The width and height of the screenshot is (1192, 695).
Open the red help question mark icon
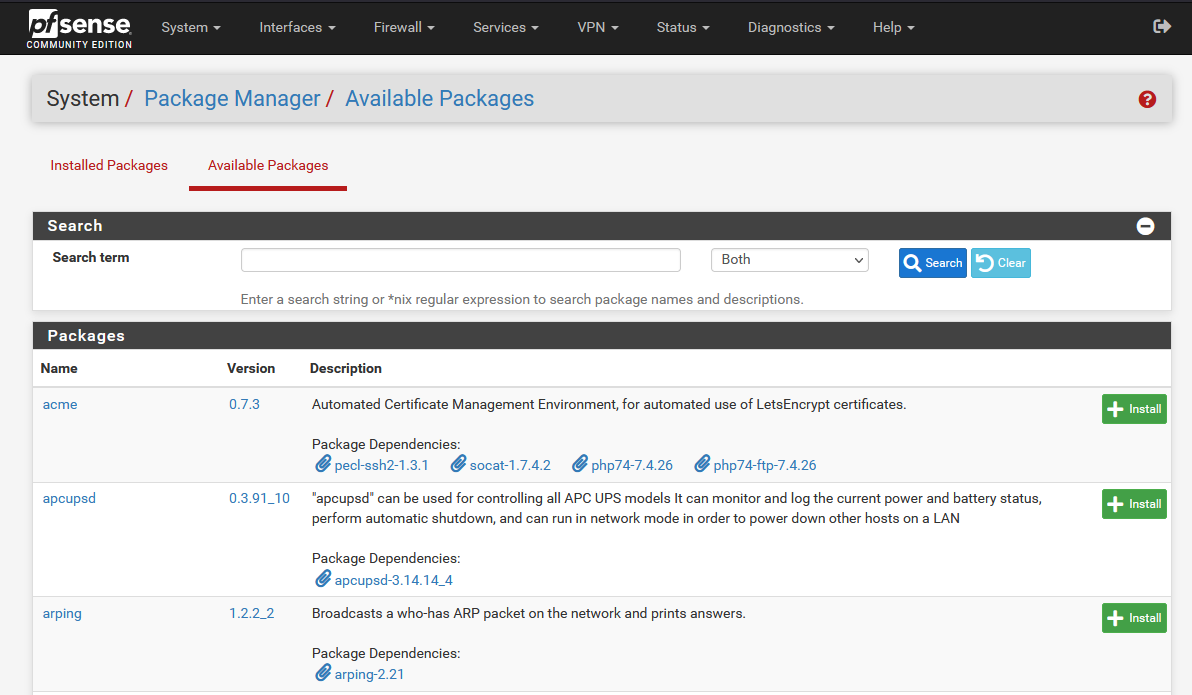1147,99
